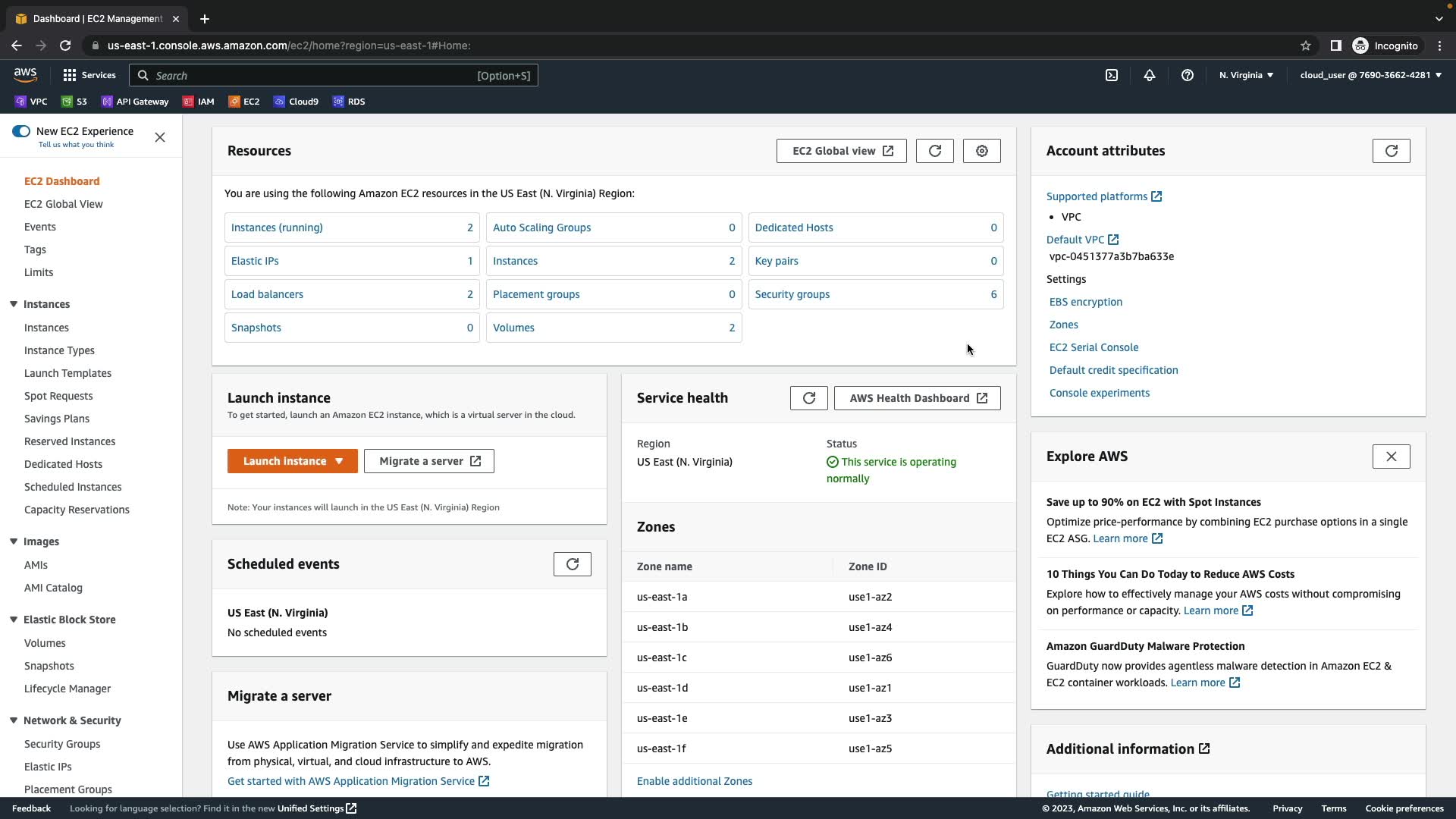The image size is (1456, 819).
Task: Refresh the Resources panel
Action: pos(934,151)
